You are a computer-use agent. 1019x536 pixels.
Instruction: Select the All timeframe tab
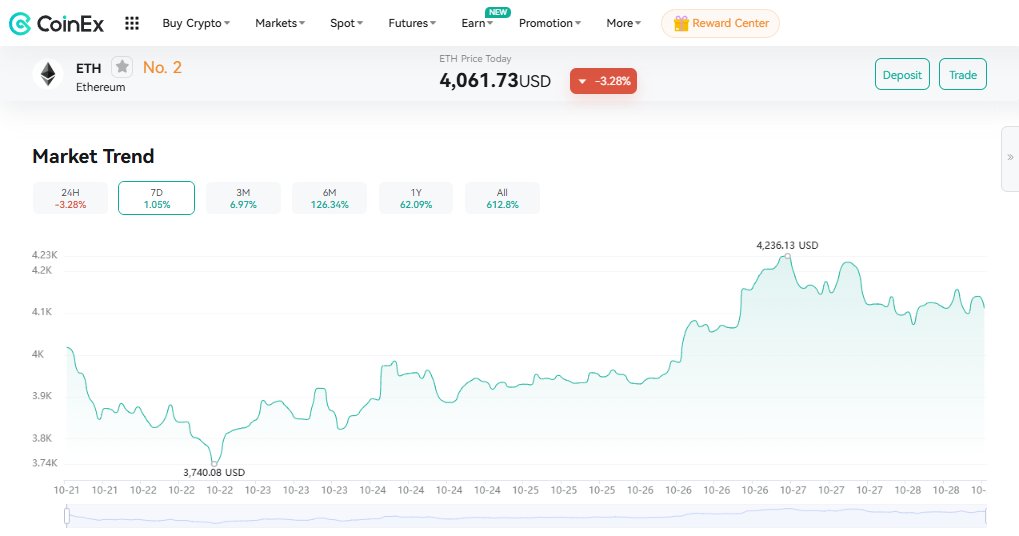pos(502,198)
